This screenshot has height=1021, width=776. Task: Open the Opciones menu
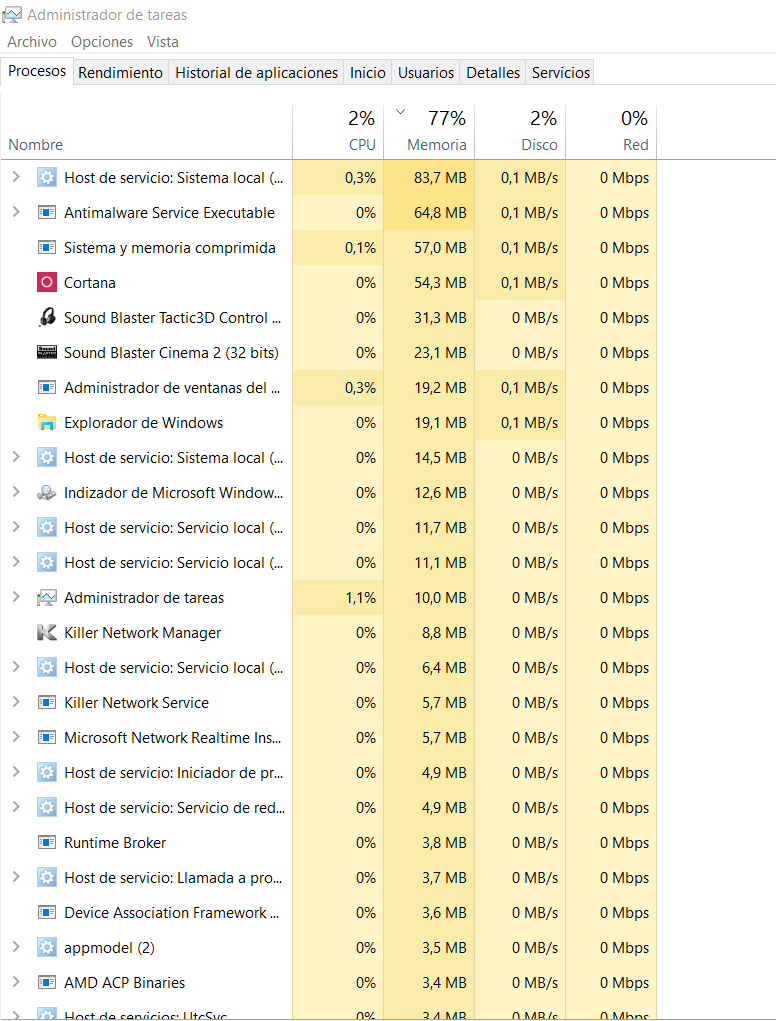coord(102,42)
